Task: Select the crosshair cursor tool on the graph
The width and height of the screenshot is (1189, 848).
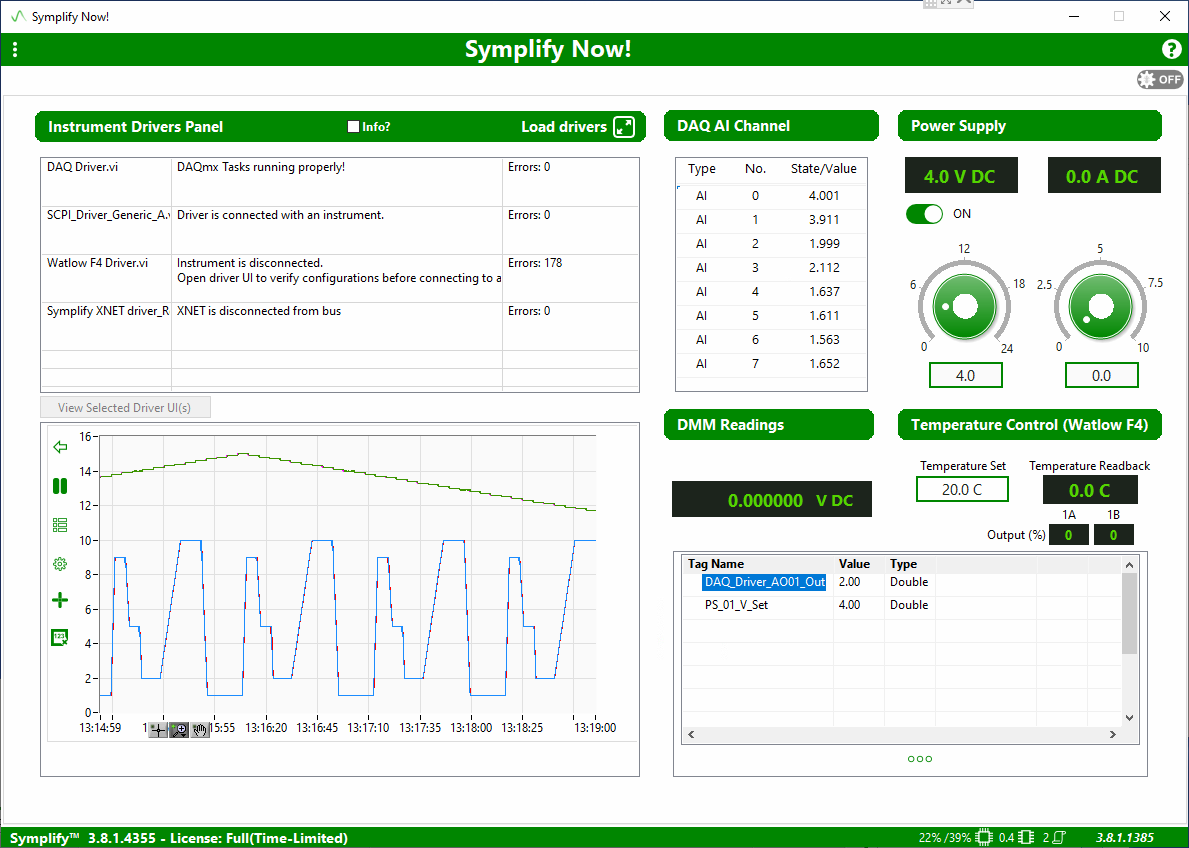Action: tap(158, 729)
